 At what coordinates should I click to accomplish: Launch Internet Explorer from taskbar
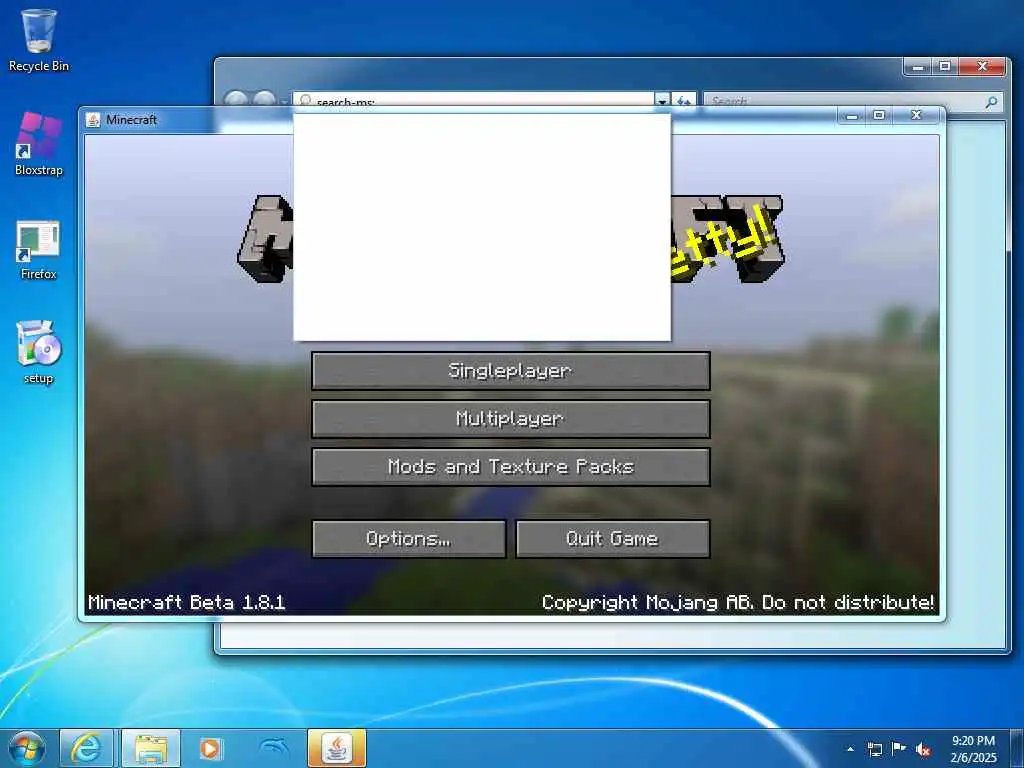[86, 748]
